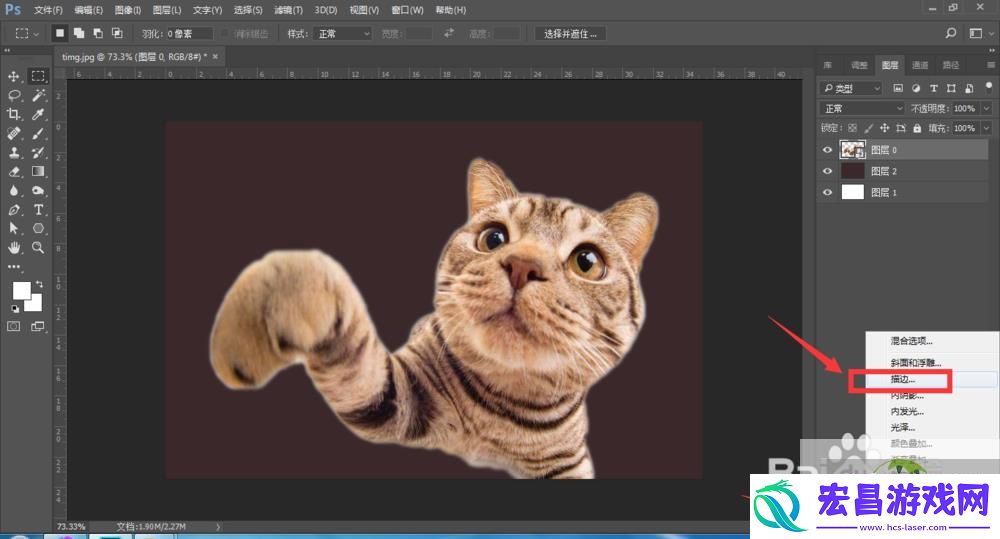Open fill 填充 slider arrow
The width and height of the screenshot is (1000, 539).
pos(987,128)
